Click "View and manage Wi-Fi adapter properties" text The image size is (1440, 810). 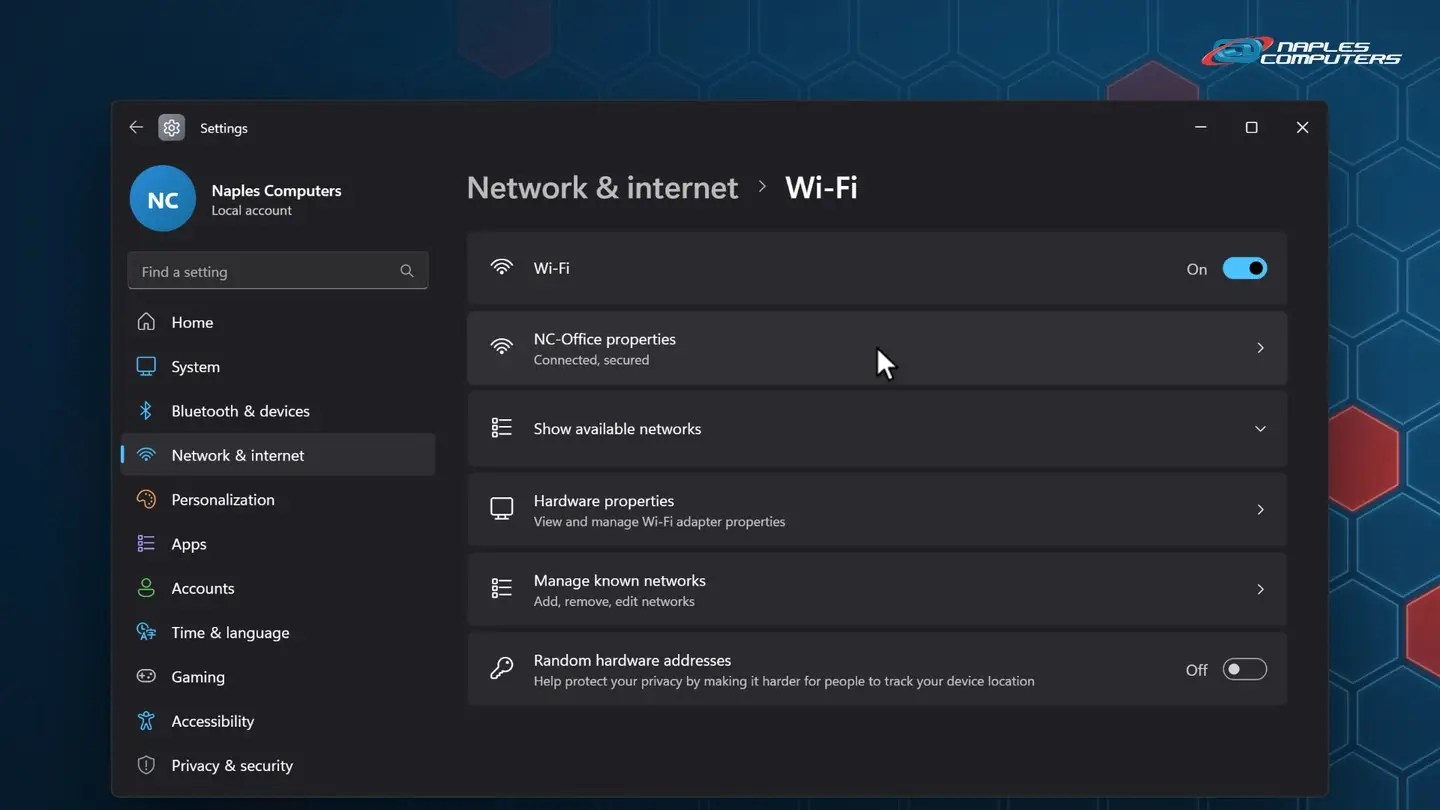click(x=659, y=522)
